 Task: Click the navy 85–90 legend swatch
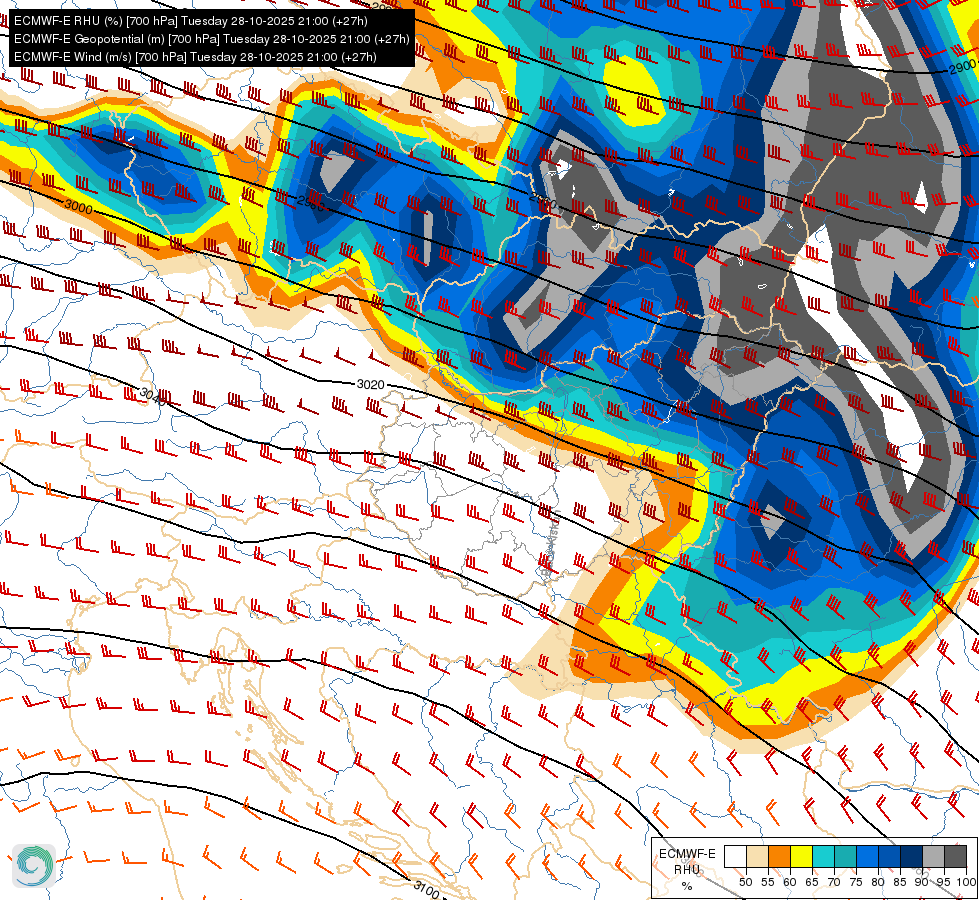[912, 856]
